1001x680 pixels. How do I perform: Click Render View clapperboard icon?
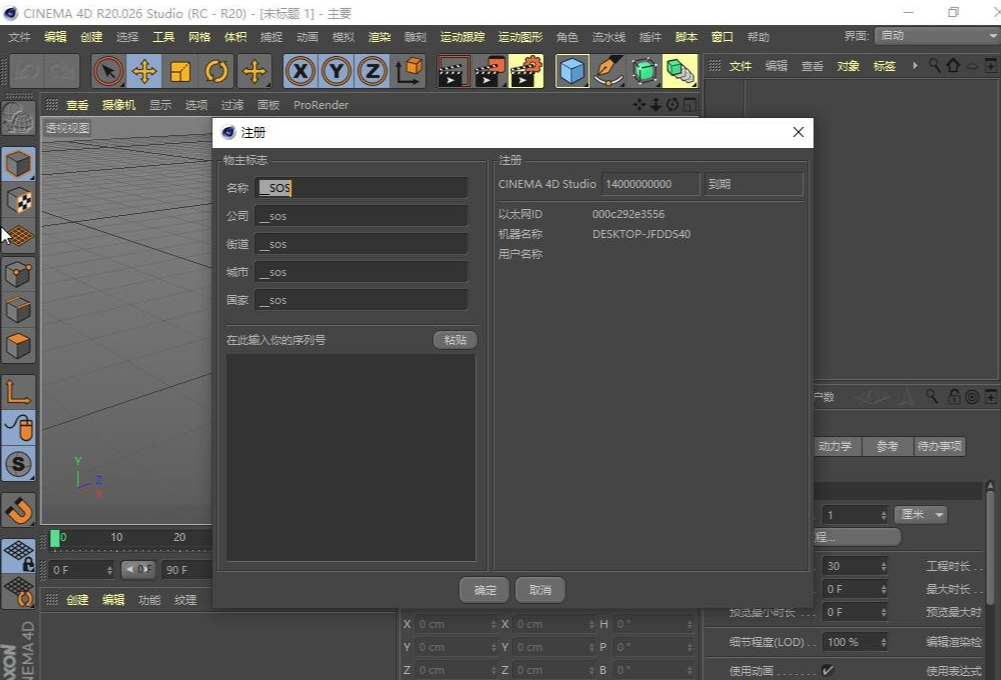pos(454,71)
